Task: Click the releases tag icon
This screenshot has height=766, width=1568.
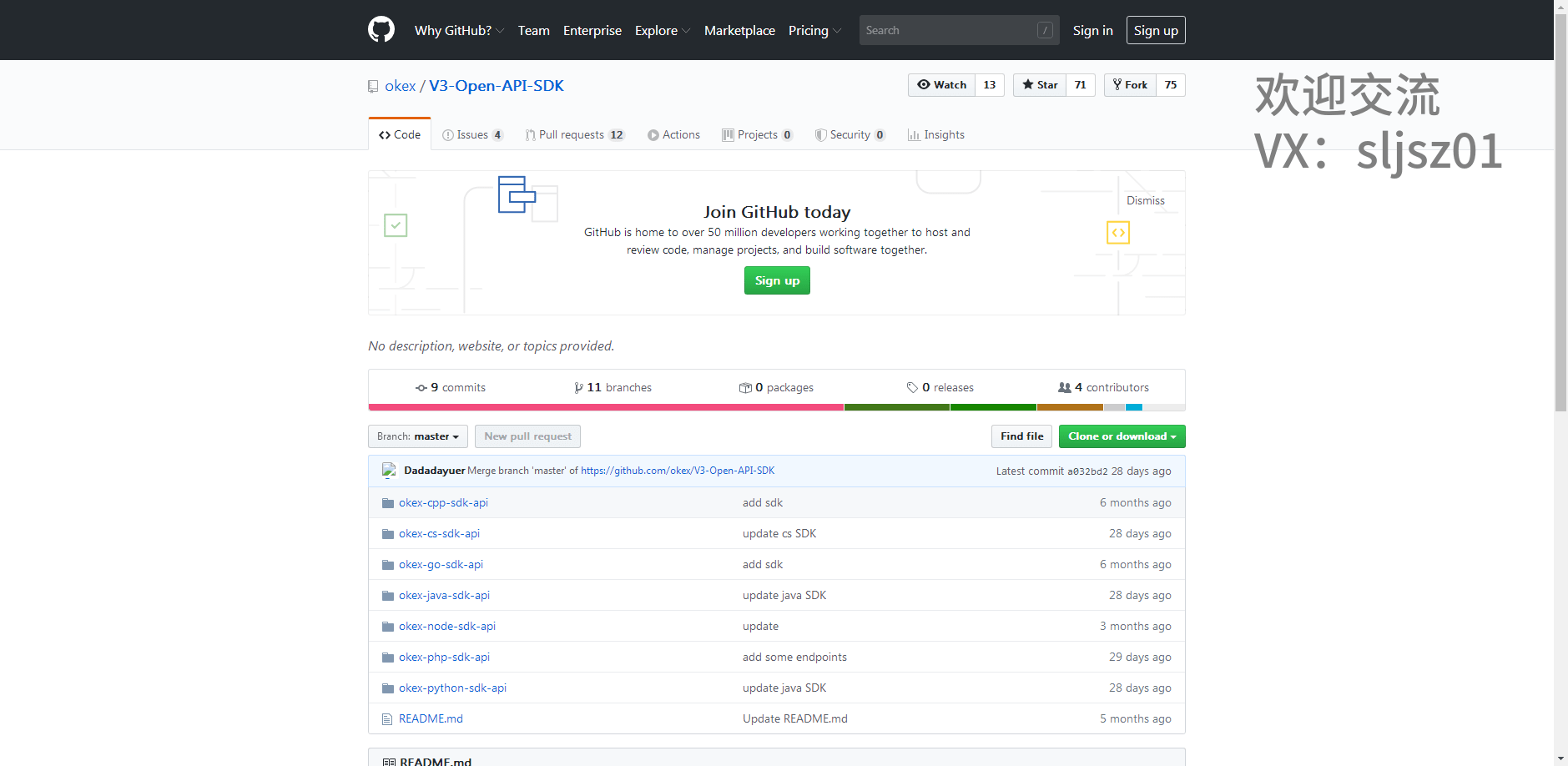Action: [x=912, y=388]
